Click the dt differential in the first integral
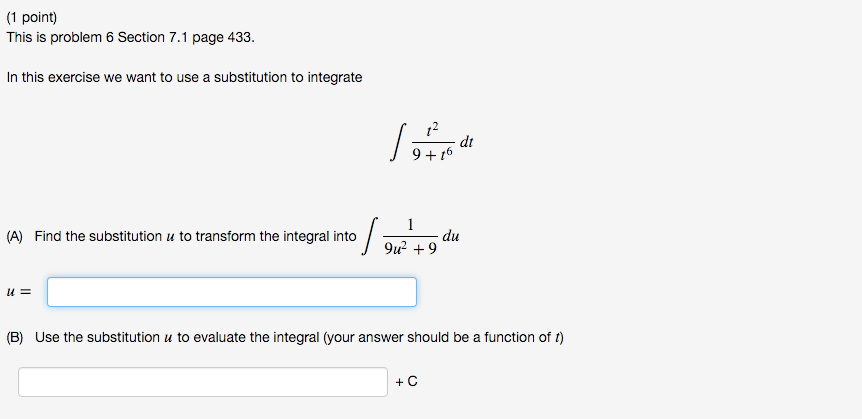 click(x=466, y=142)
